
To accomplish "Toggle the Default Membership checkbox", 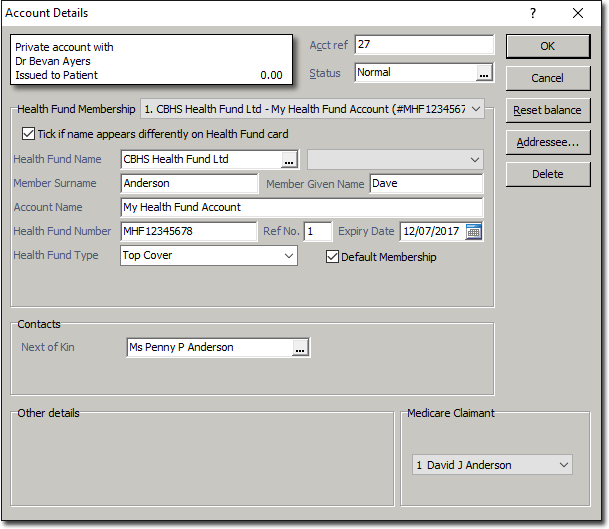I will click(333, 257).
